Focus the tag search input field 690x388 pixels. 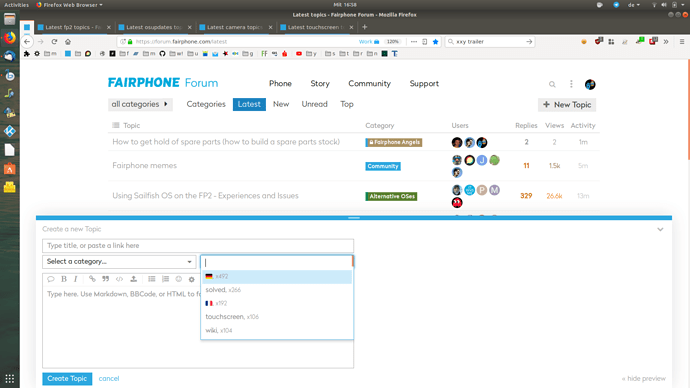pyautogui.click(x=277, y=262)
